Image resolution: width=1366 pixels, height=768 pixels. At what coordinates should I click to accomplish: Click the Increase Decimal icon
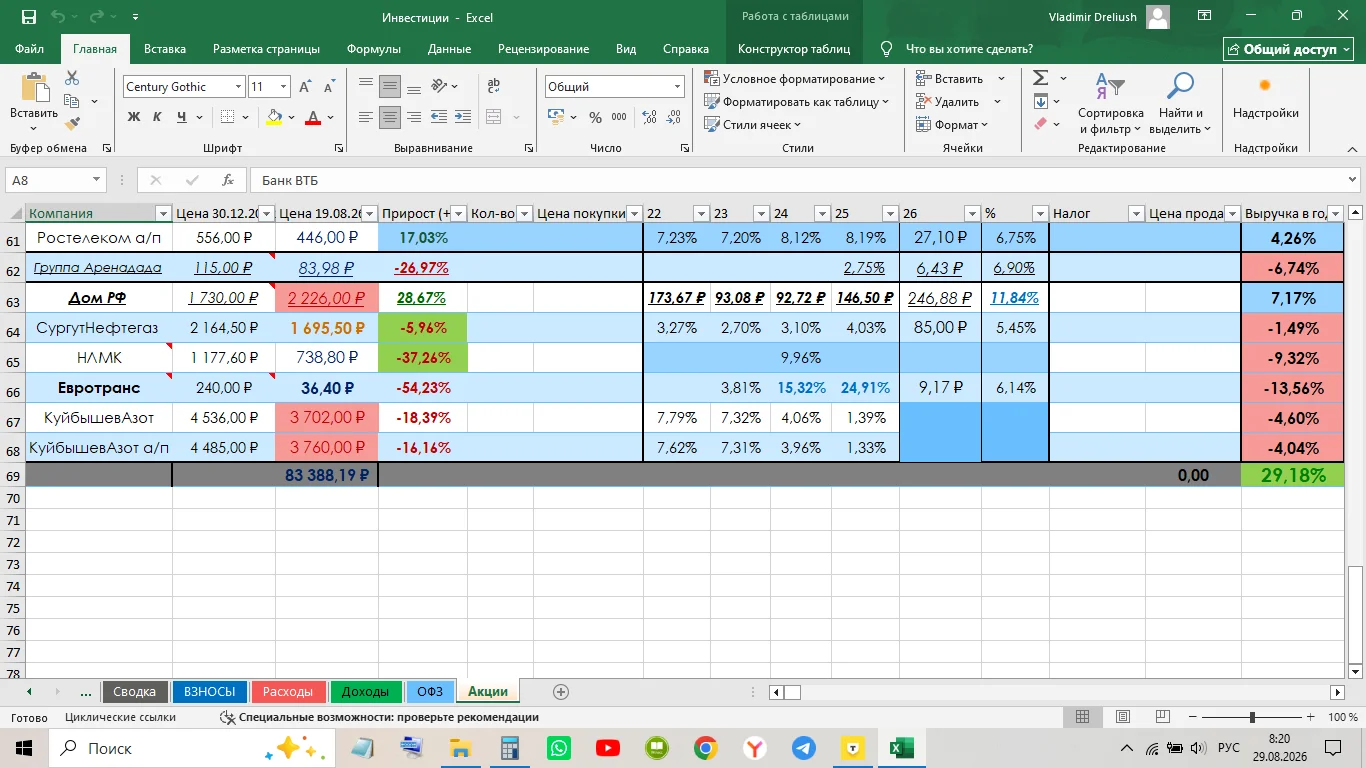[x=649, y=118]
